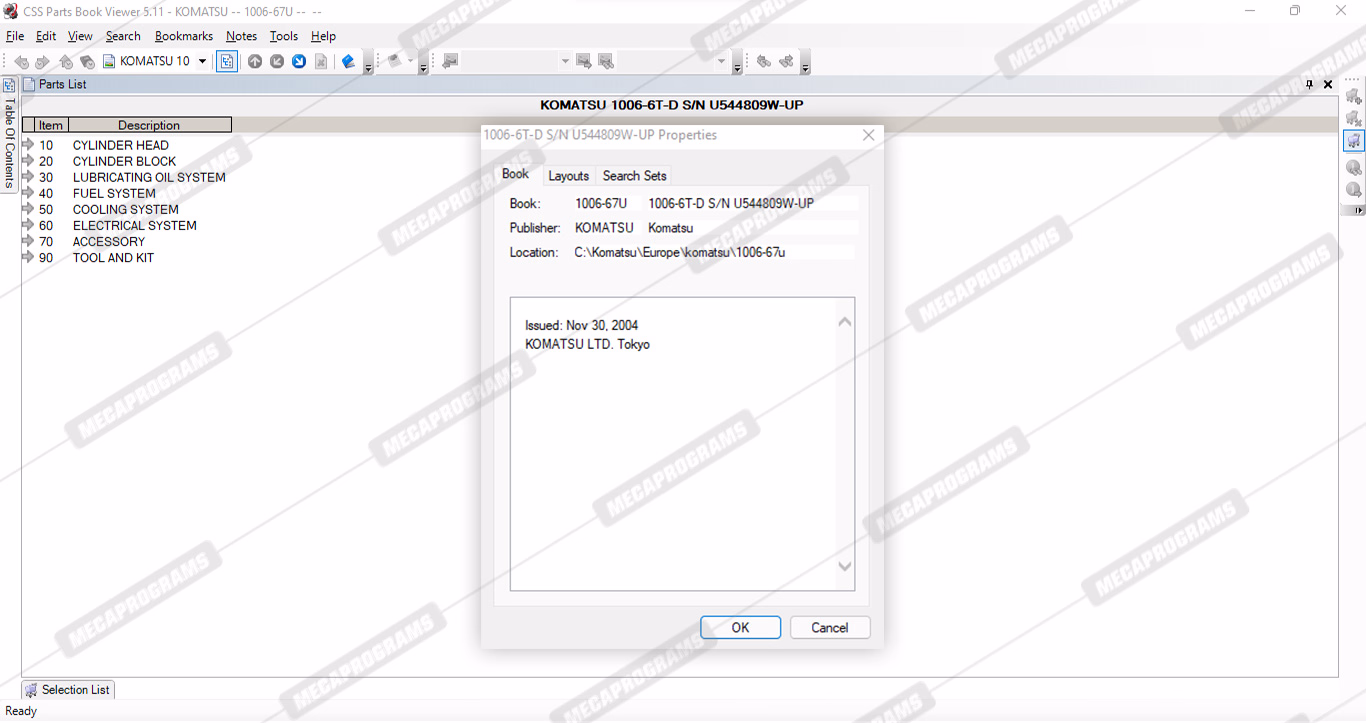Image resolution: width=1366 pixels, height=723 pixels.
Task: Click the blue next-page arrow icon
Action: (299, 62)
